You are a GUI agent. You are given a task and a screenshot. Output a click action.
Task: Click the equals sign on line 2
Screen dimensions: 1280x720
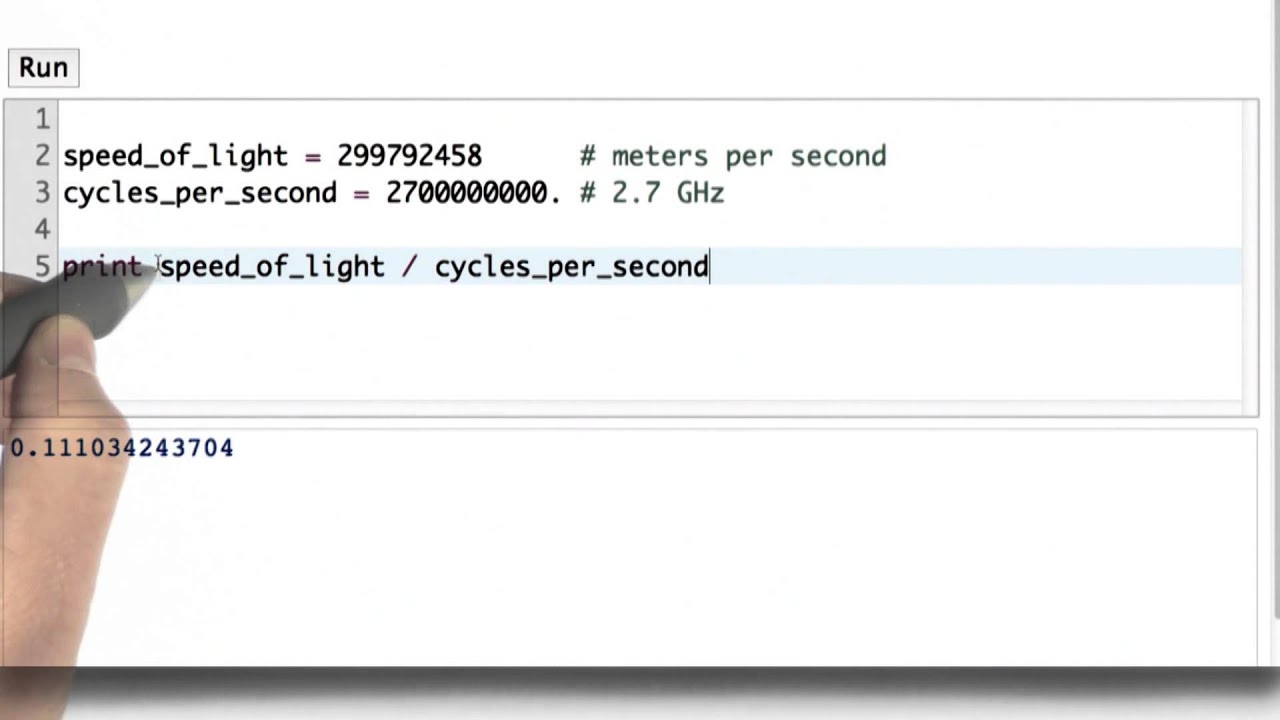point(312,157)
